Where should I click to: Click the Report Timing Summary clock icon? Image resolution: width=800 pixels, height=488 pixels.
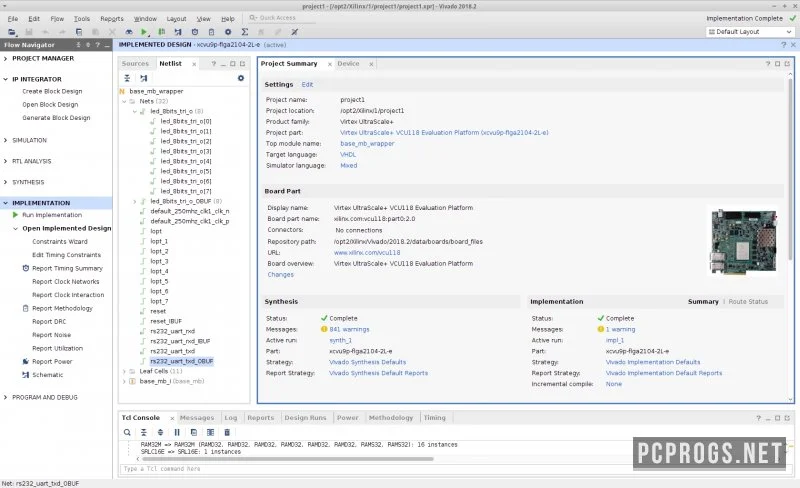click(x=26, y=268)
